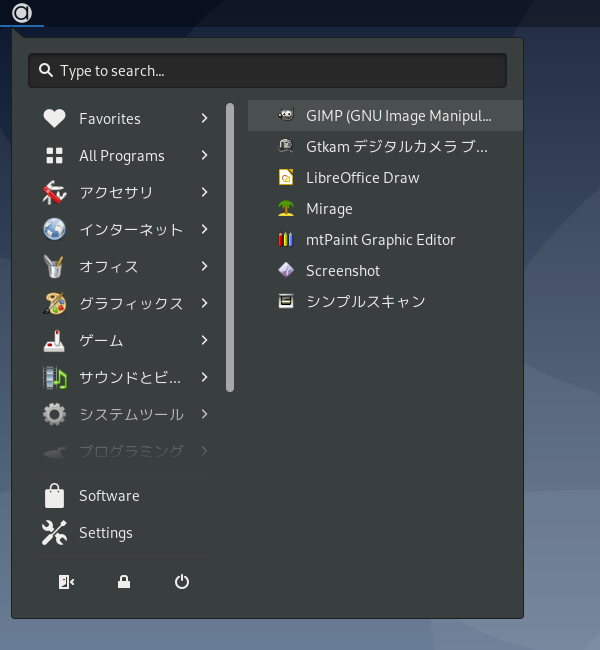Expand the システムツール chevron arrow
600x650 pixels.
point(204,414)
